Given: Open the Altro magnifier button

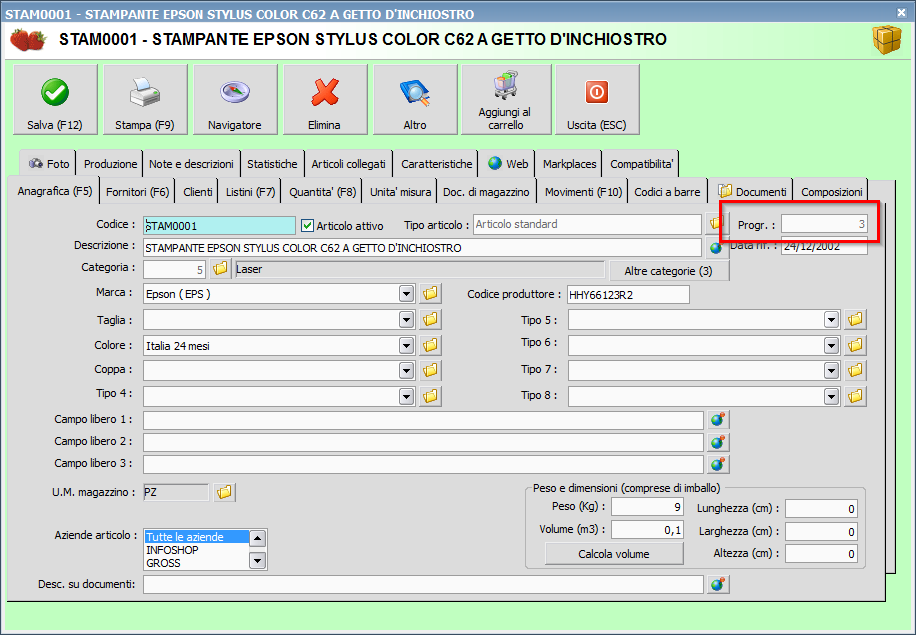Looking at the screenshot, I should [x=415, y=100].
